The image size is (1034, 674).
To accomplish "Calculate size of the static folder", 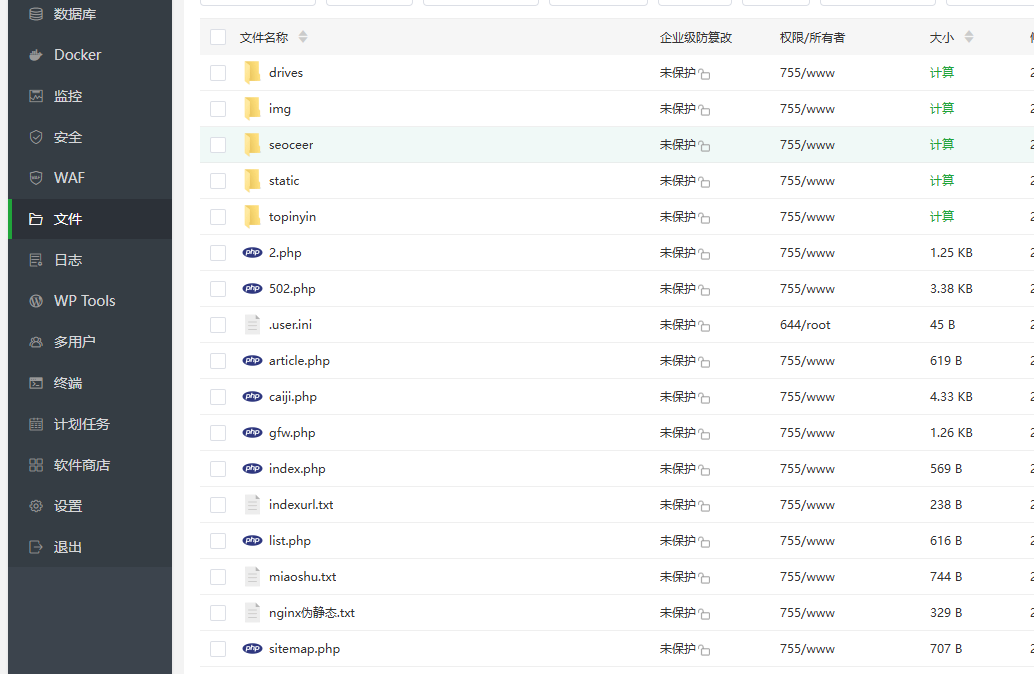I will [941, 181].
